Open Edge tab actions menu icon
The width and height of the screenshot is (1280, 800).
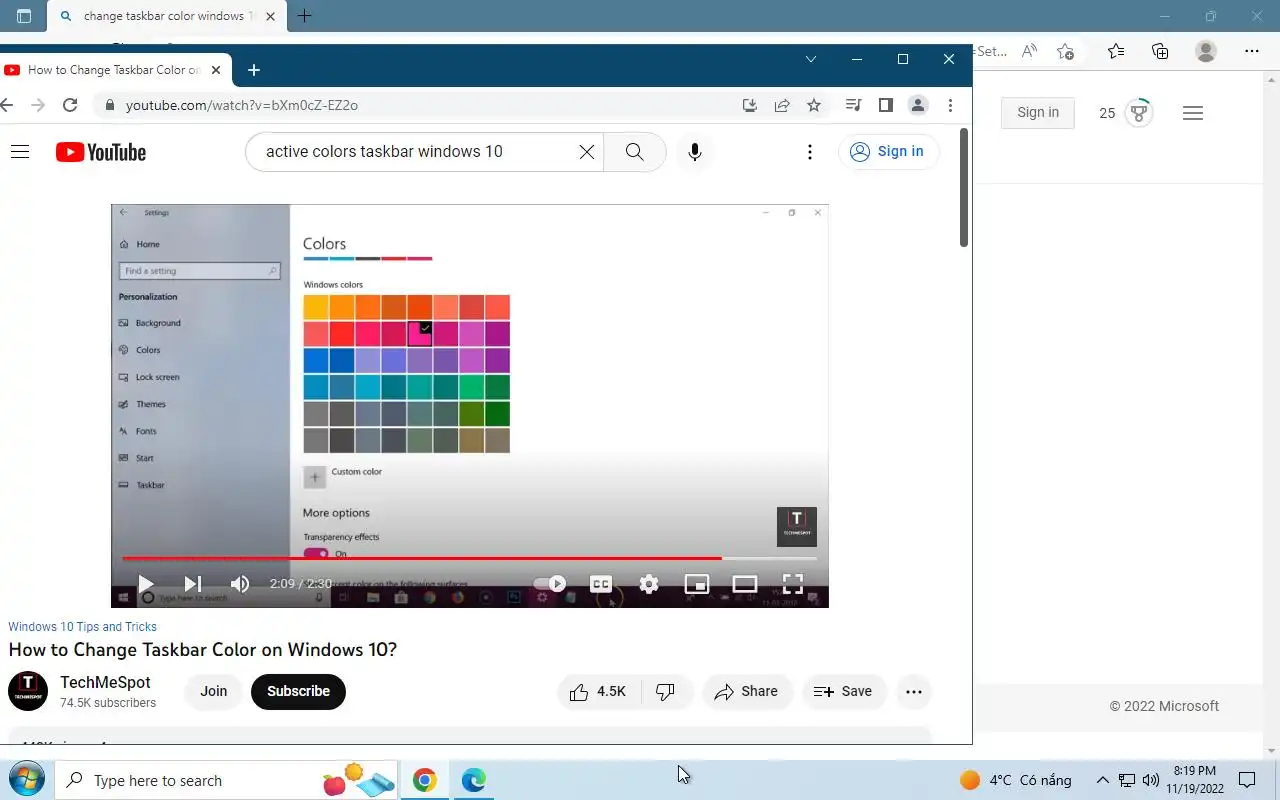point(24,16)
